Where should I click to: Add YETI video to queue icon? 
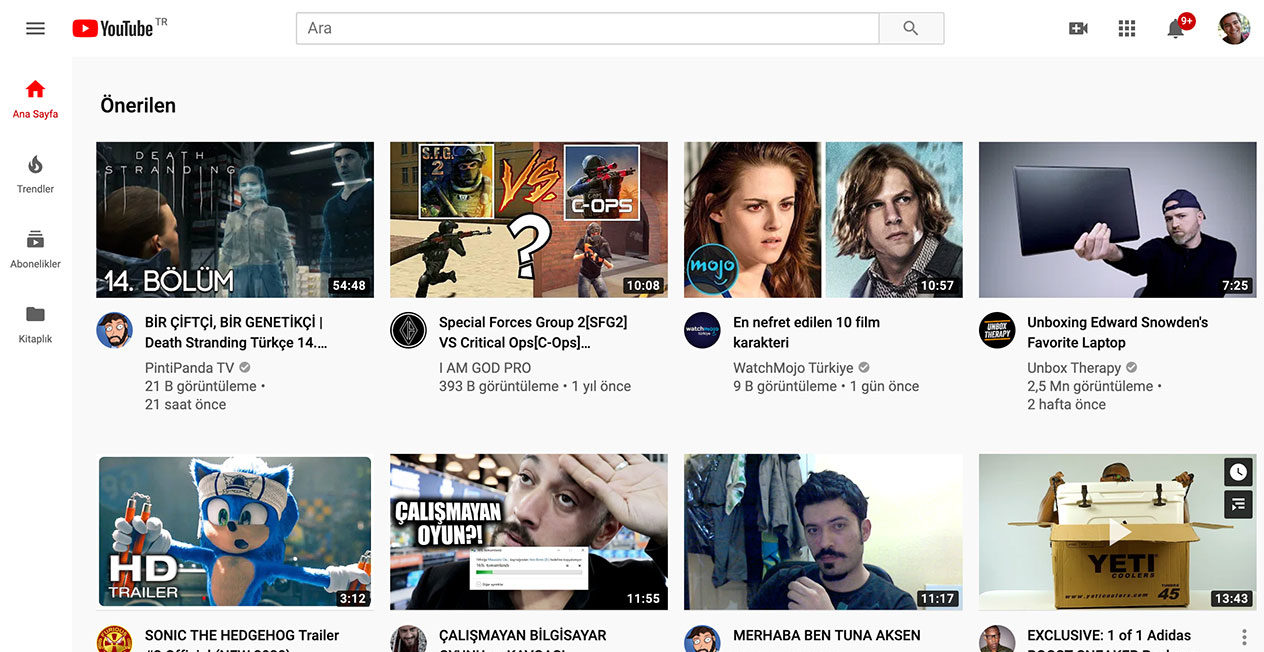1238,504
